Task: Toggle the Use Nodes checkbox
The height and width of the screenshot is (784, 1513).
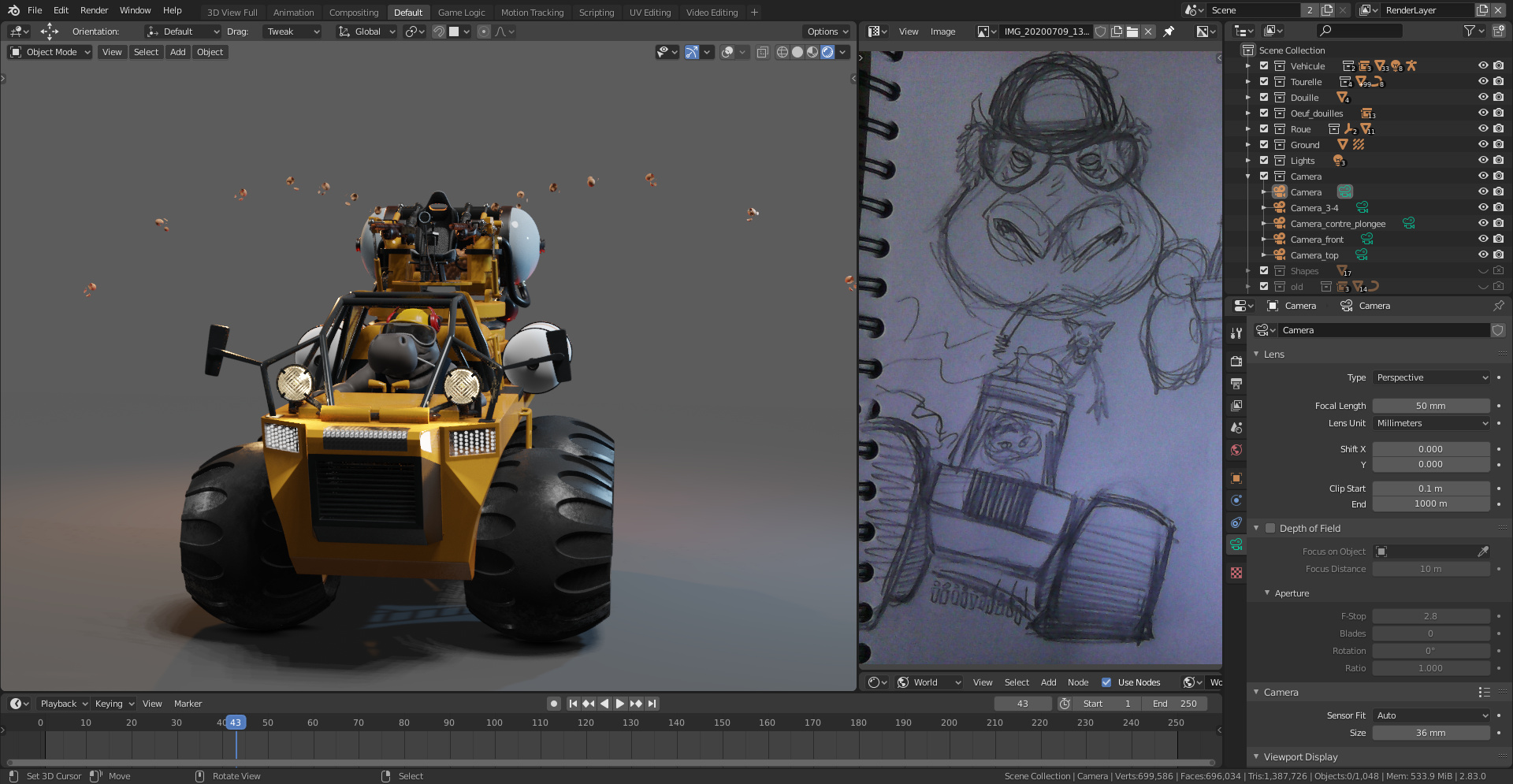Action: [1106, 682]
